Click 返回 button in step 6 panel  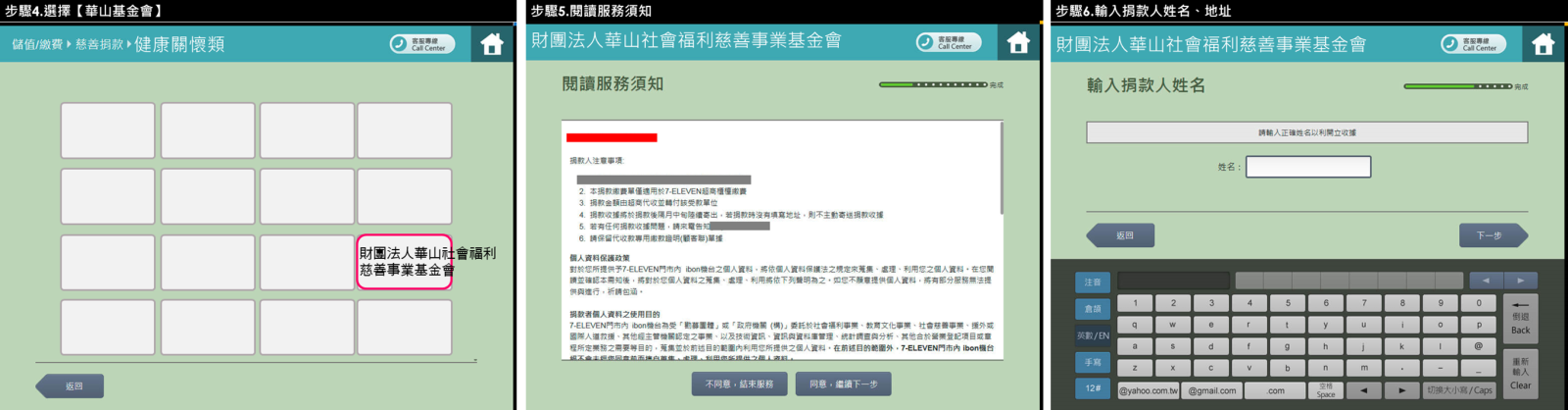click(x=1120, y=235)
